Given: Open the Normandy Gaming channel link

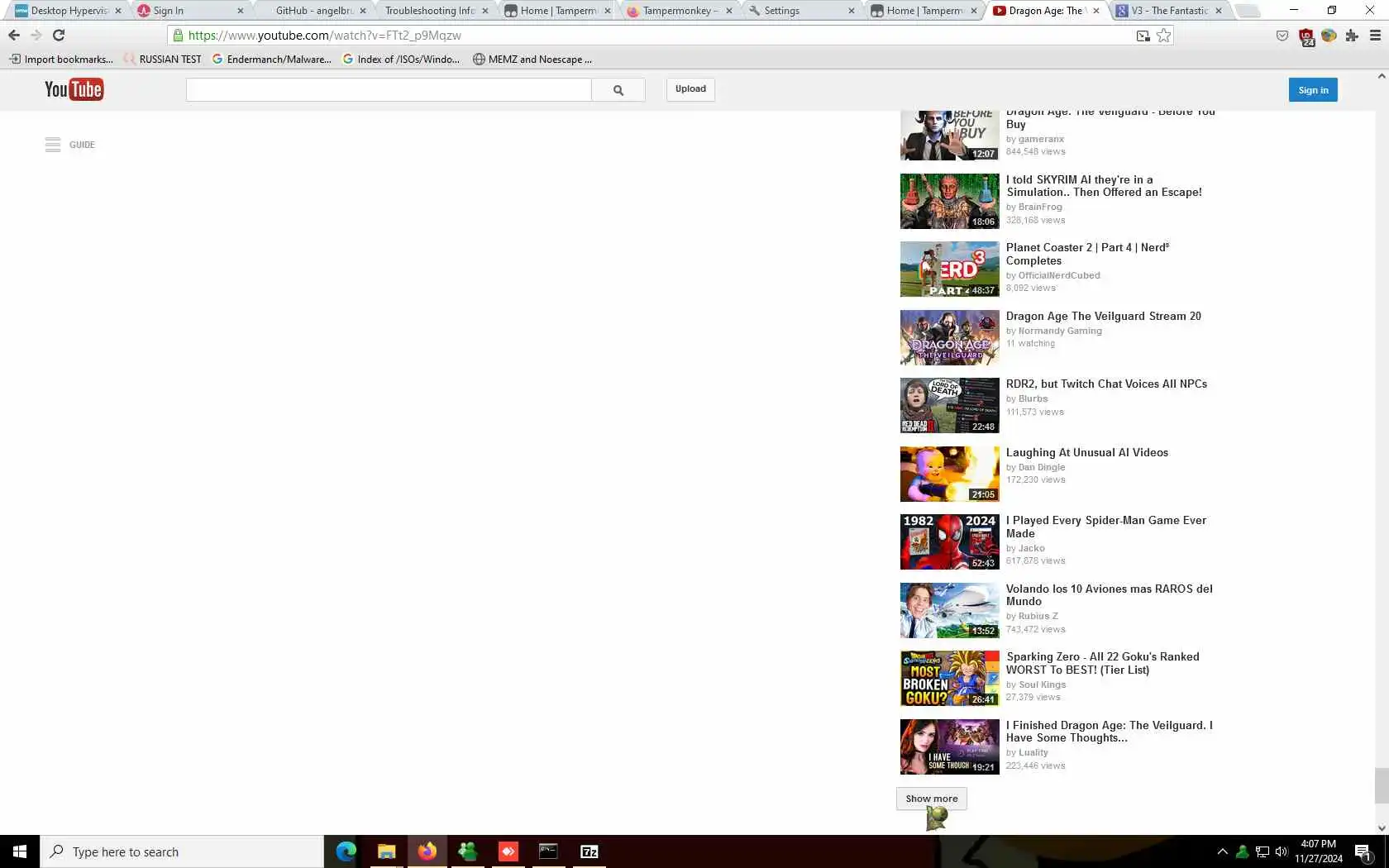Looking at the screenshot, I should 1060,331.
